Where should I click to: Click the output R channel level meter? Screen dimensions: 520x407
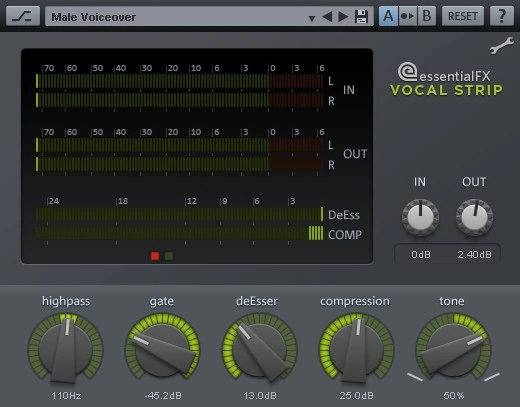(179, 164)
